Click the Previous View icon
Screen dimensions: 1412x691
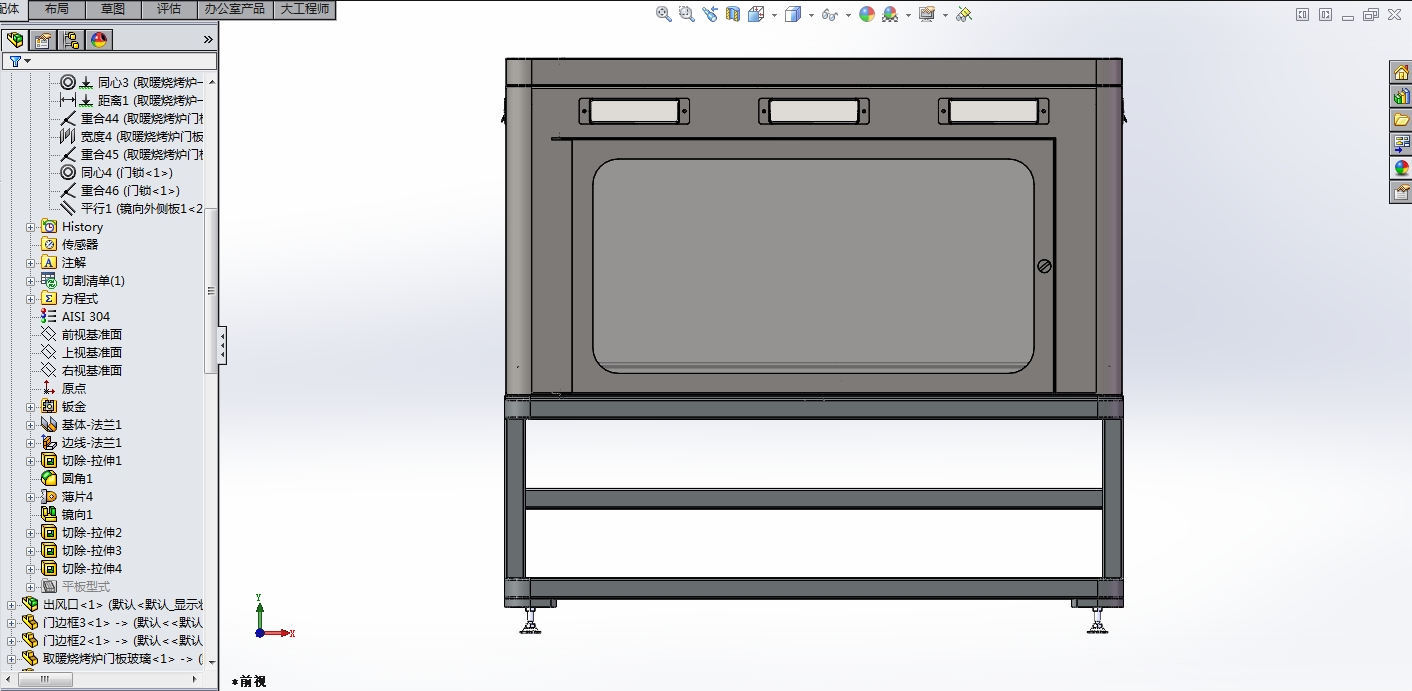710,14
